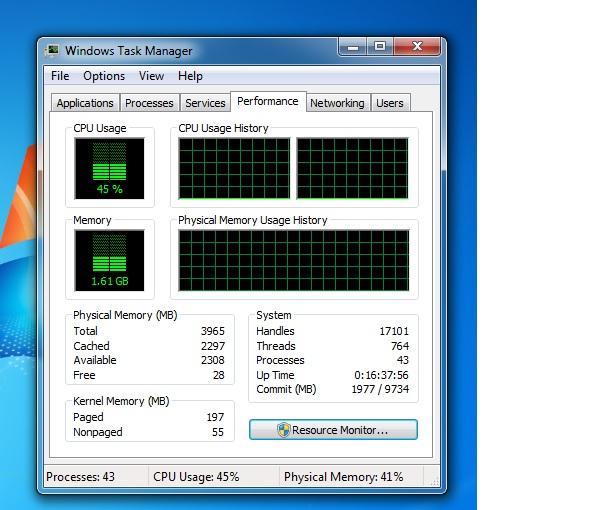Click the CPU Usage meter showing 45 %
This screenshot has width=614, height=510.
tap(110, 168)
